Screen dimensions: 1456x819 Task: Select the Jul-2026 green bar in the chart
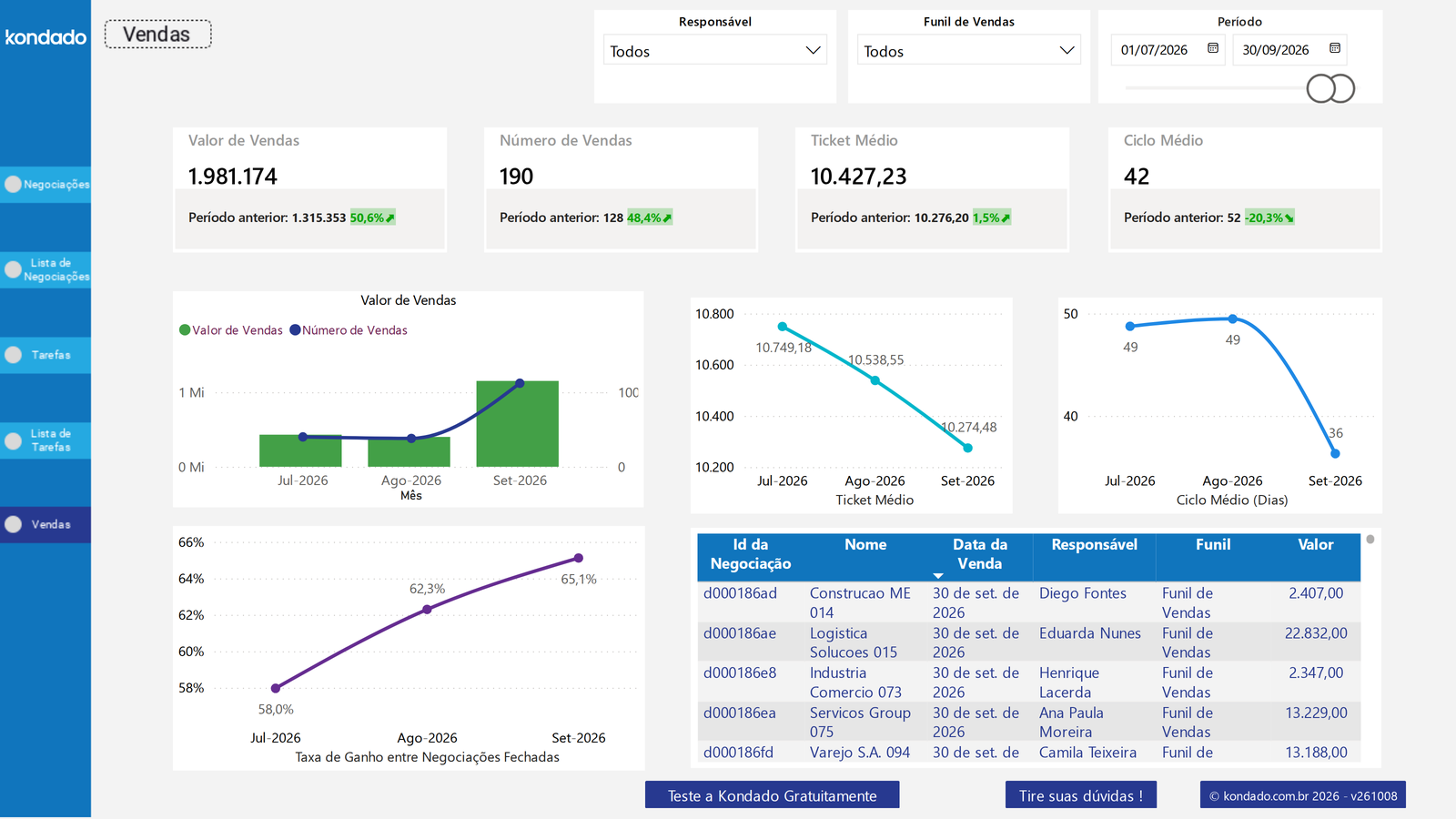[300, 451]
